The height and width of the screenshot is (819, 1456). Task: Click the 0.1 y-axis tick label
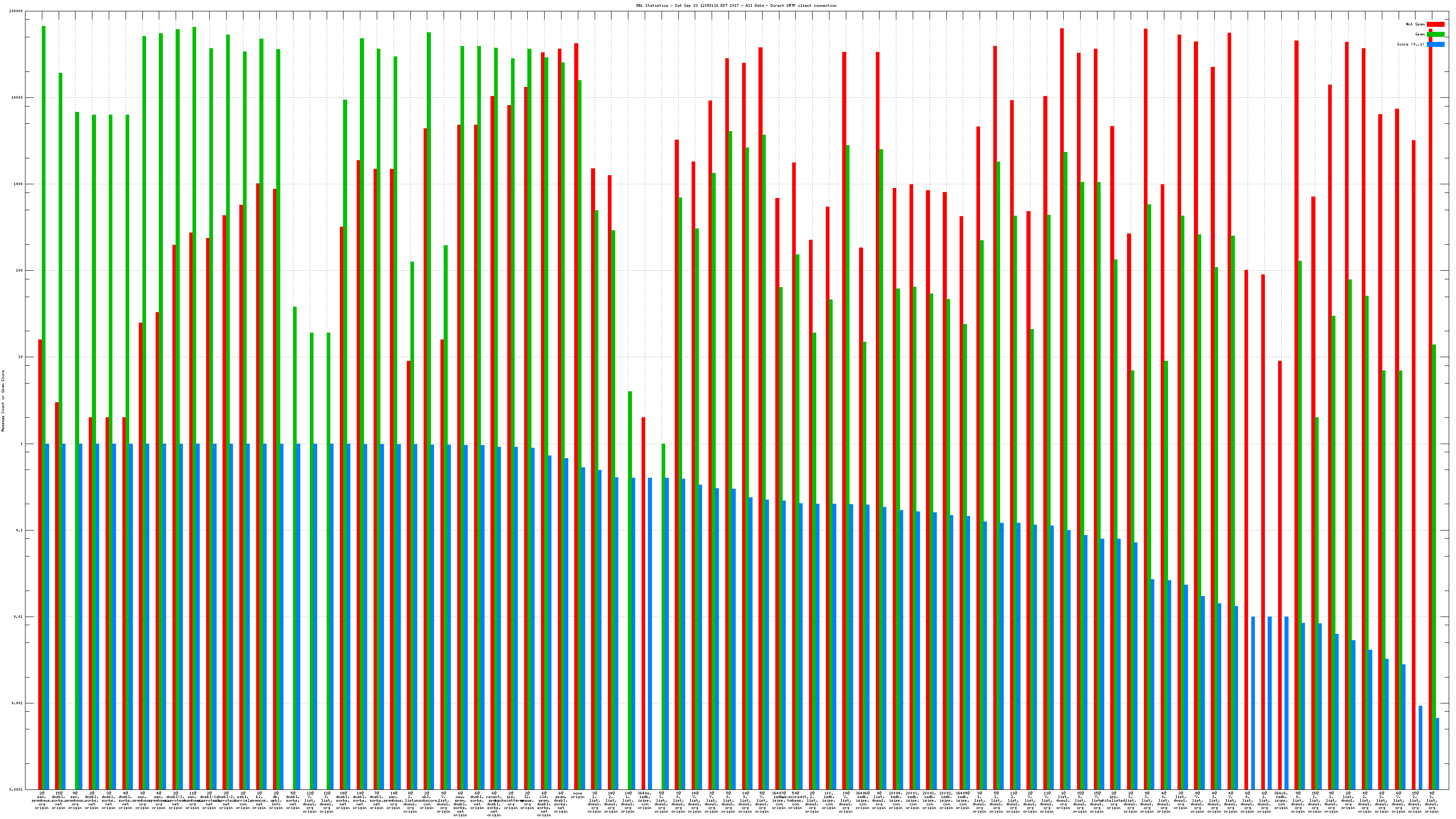(x=20, y=531)
